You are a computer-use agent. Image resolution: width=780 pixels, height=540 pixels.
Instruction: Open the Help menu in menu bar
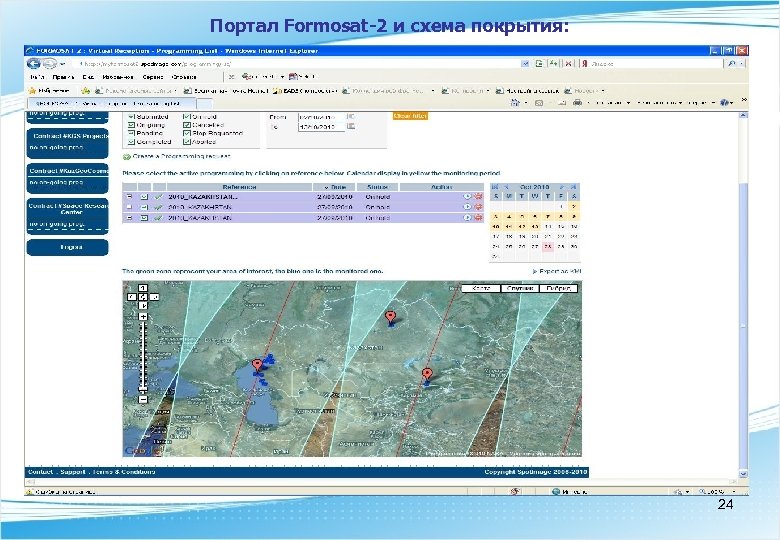pyautogui.click(x=184, y=77)
